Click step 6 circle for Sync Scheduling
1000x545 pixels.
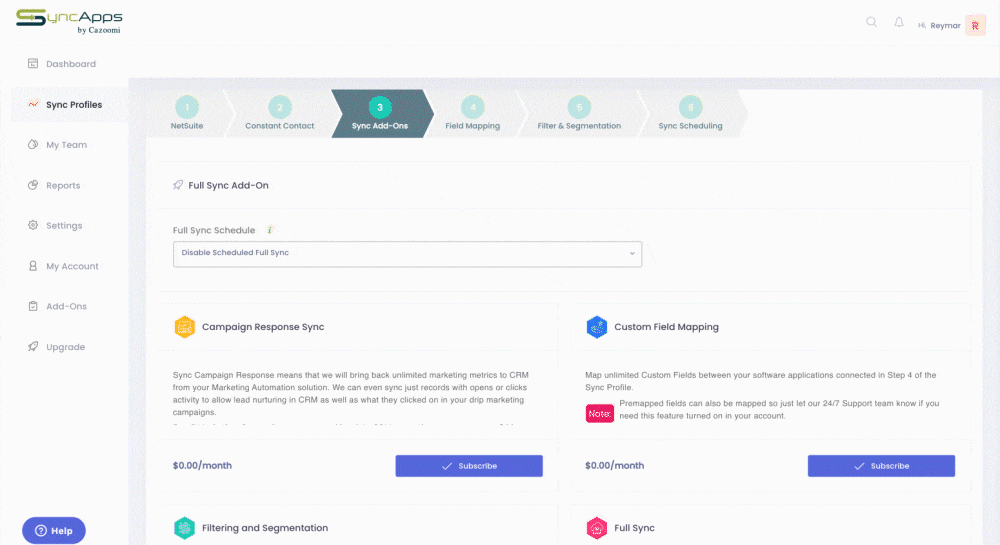click(x=690, y=107)
